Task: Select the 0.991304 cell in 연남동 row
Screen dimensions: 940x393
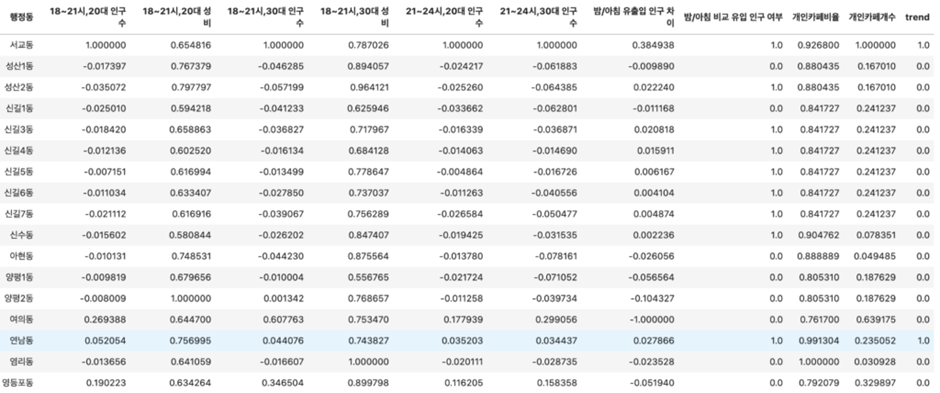Action: (818, 340)
